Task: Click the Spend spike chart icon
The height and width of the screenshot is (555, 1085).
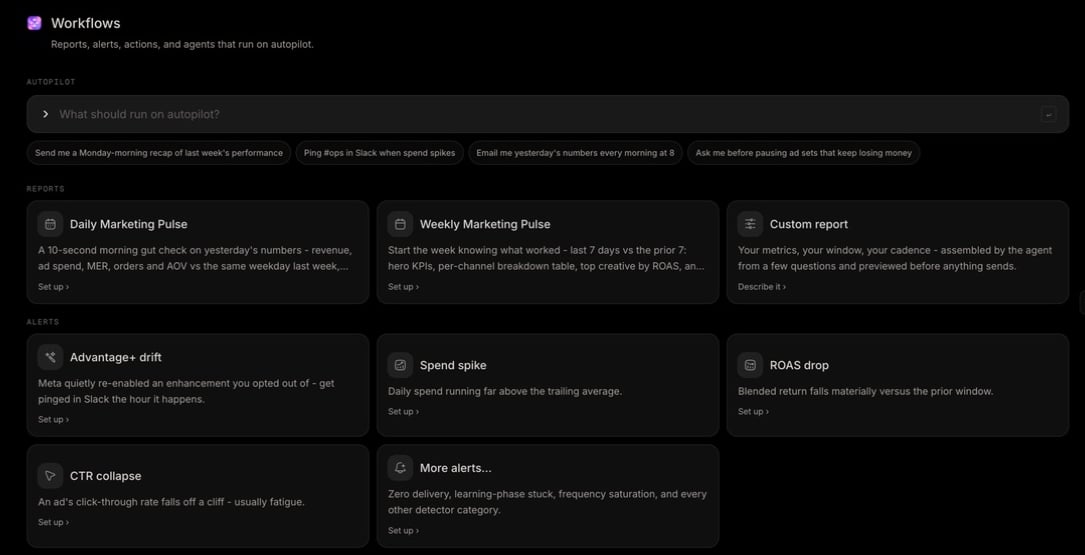Action: pos(400,365)
